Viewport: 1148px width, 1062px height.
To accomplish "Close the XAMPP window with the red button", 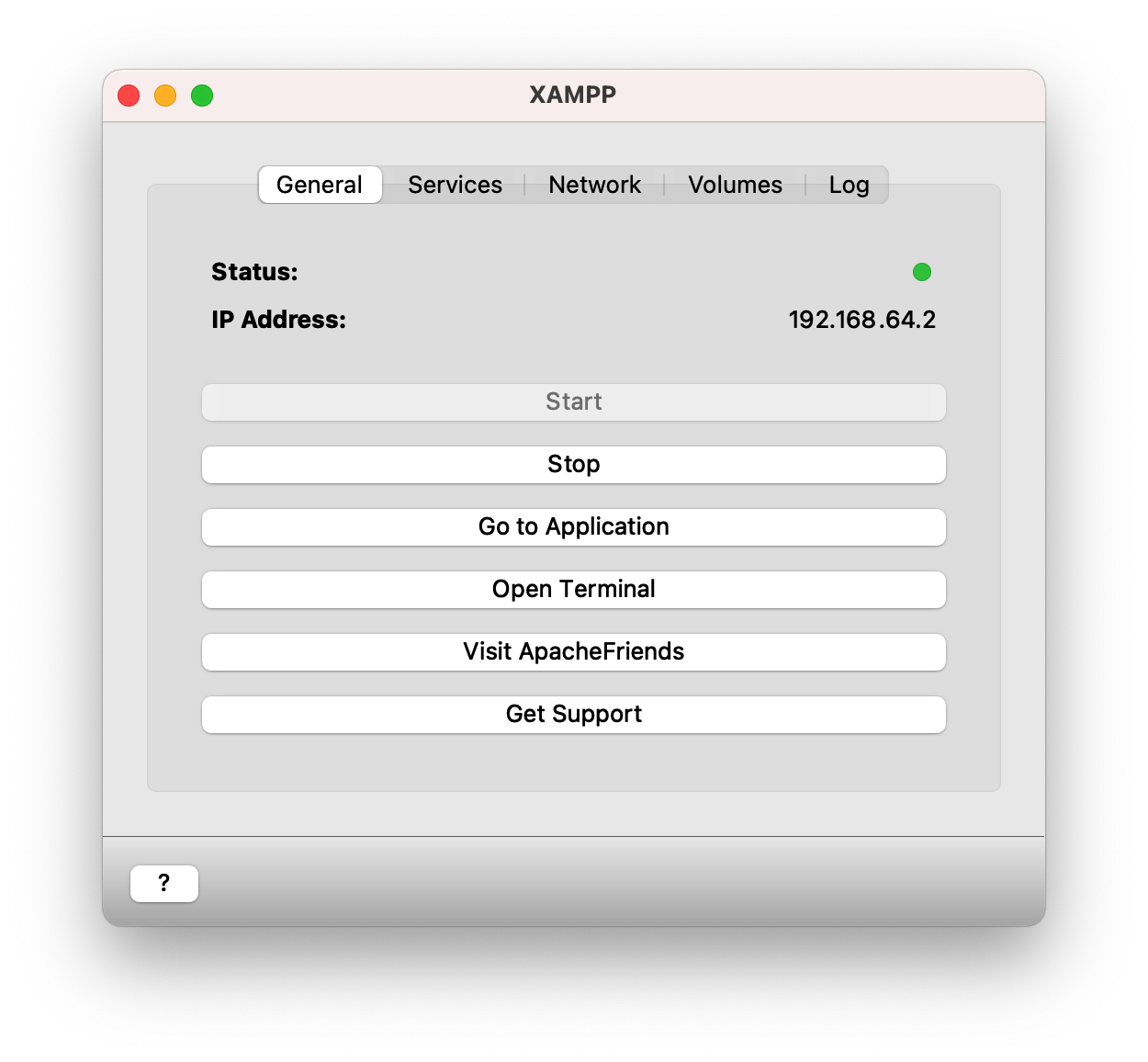I will point(129,96).
